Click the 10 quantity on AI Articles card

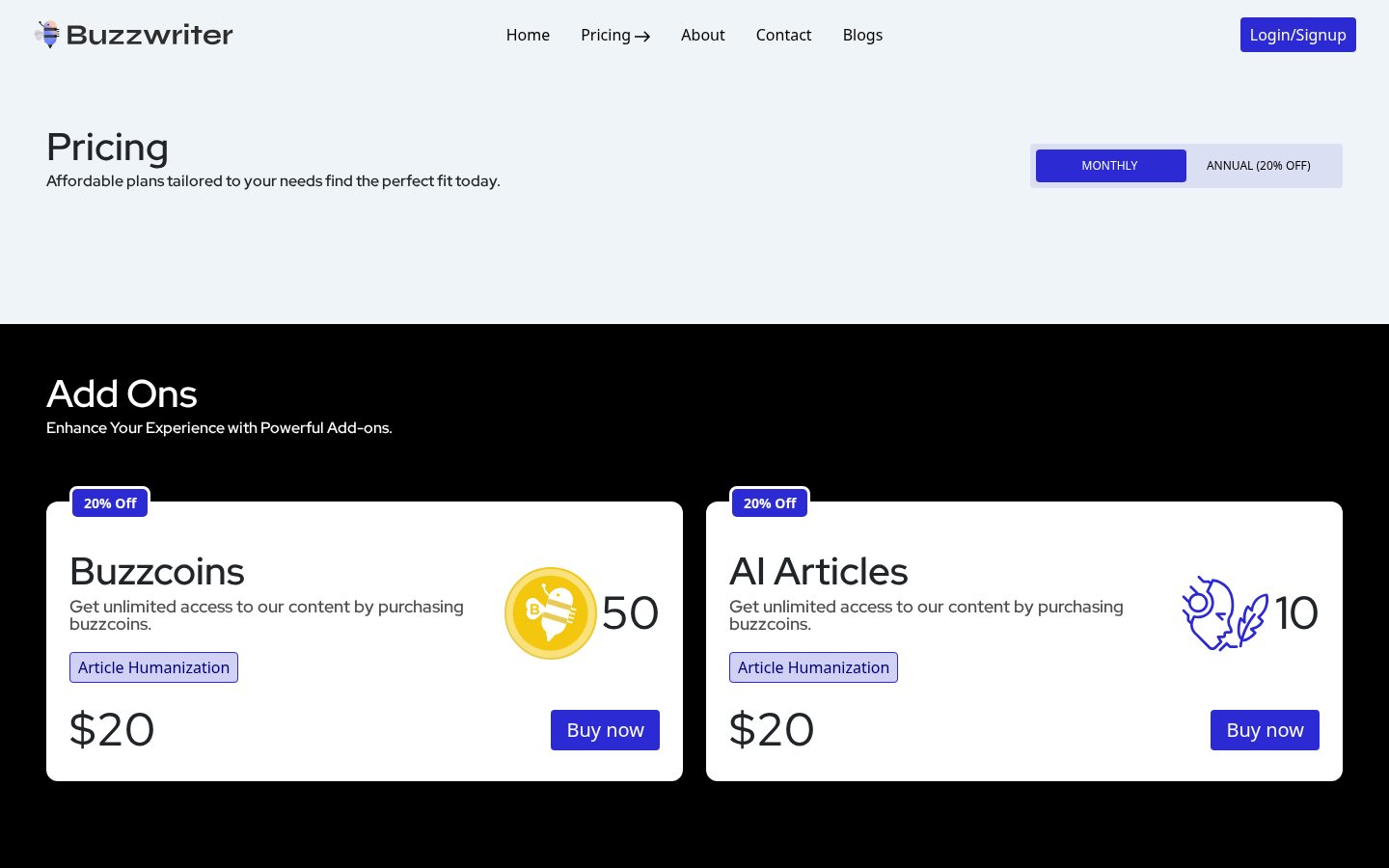[1295, 613]
